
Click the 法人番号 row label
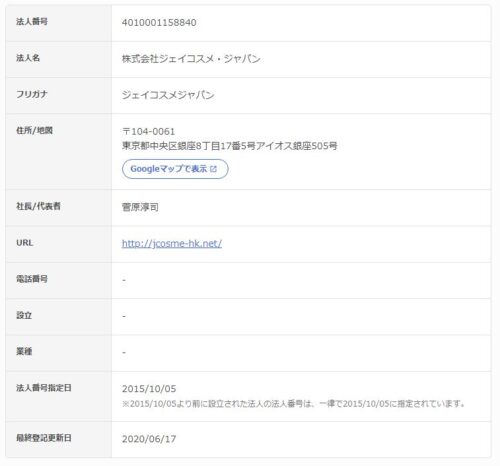point(32,22)
